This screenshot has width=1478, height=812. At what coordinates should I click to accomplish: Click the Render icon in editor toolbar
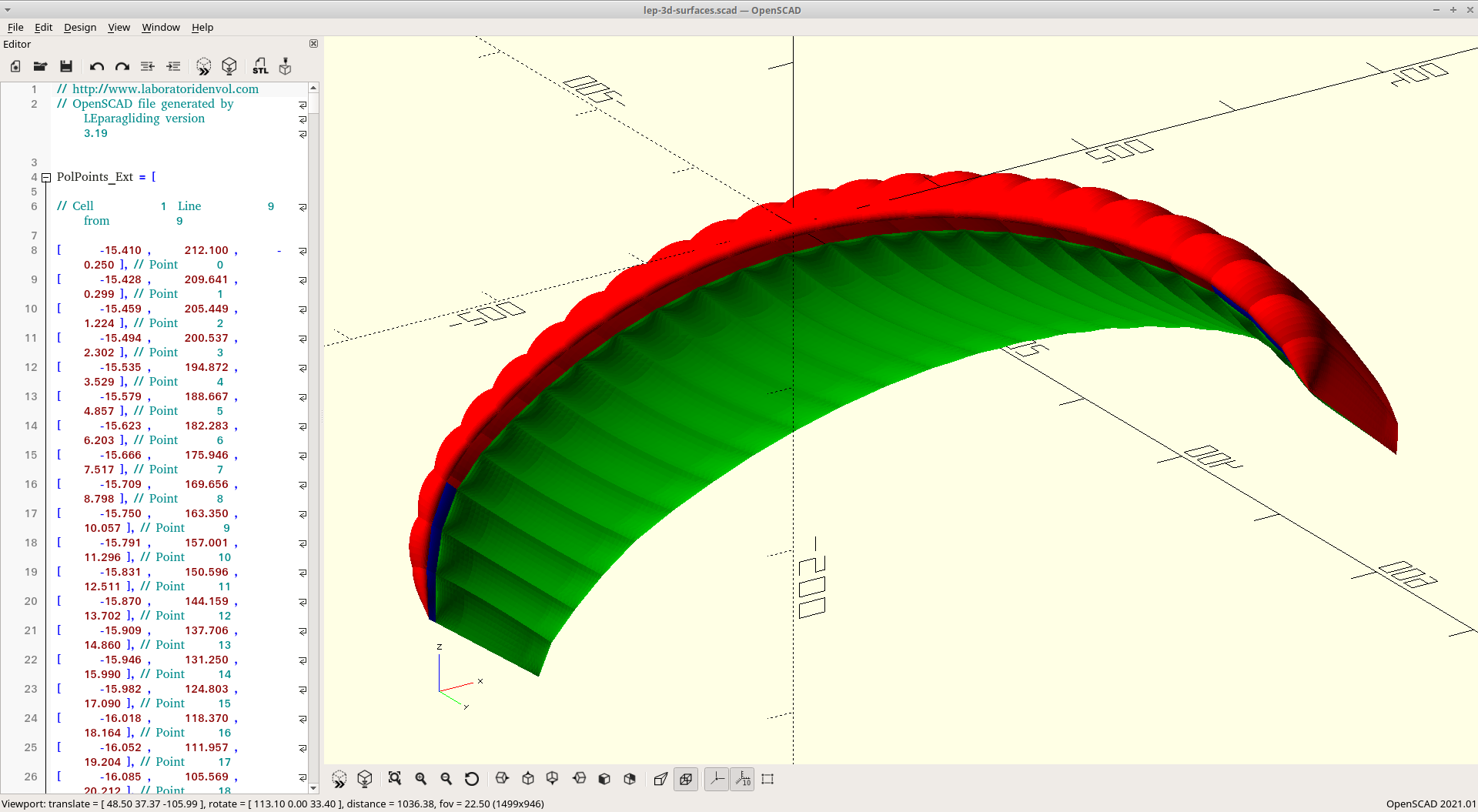229,66
